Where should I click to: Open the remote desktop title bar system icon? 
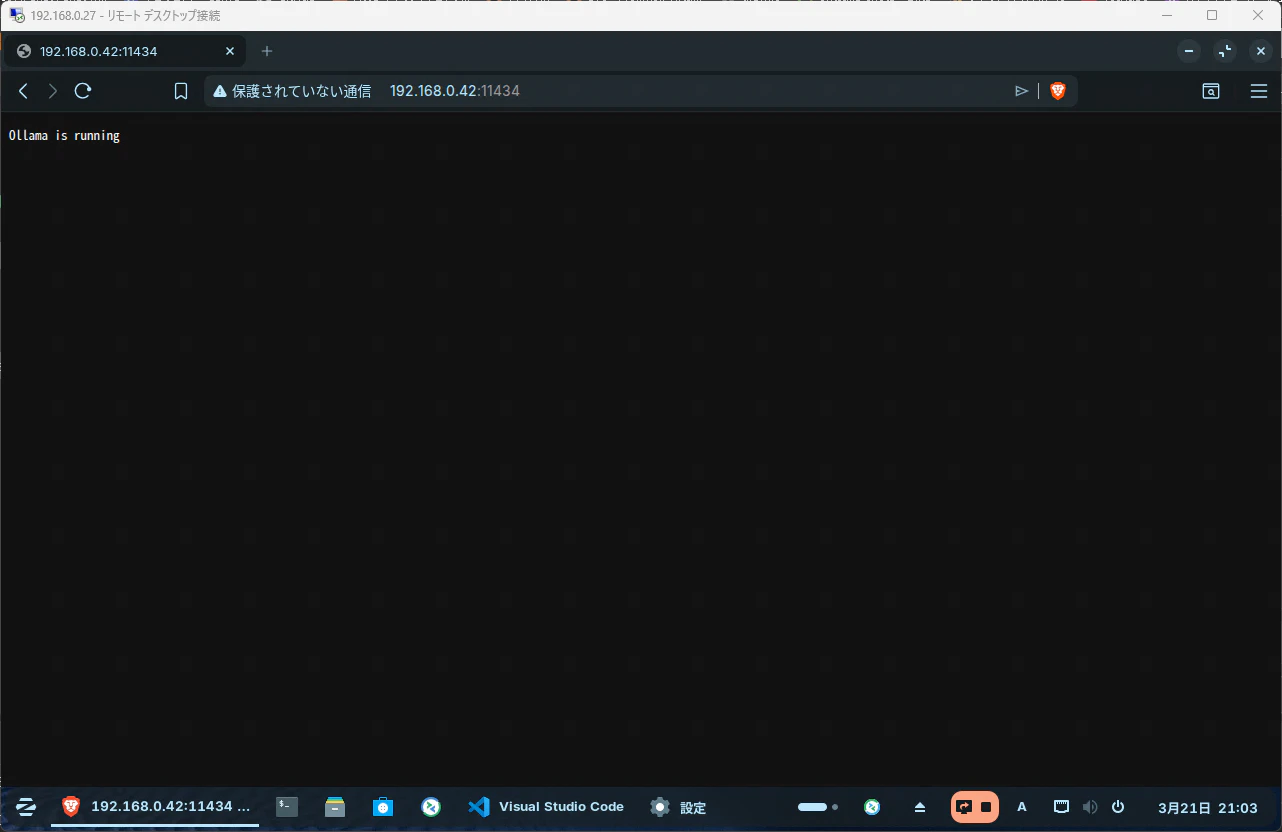pos(17,16)
